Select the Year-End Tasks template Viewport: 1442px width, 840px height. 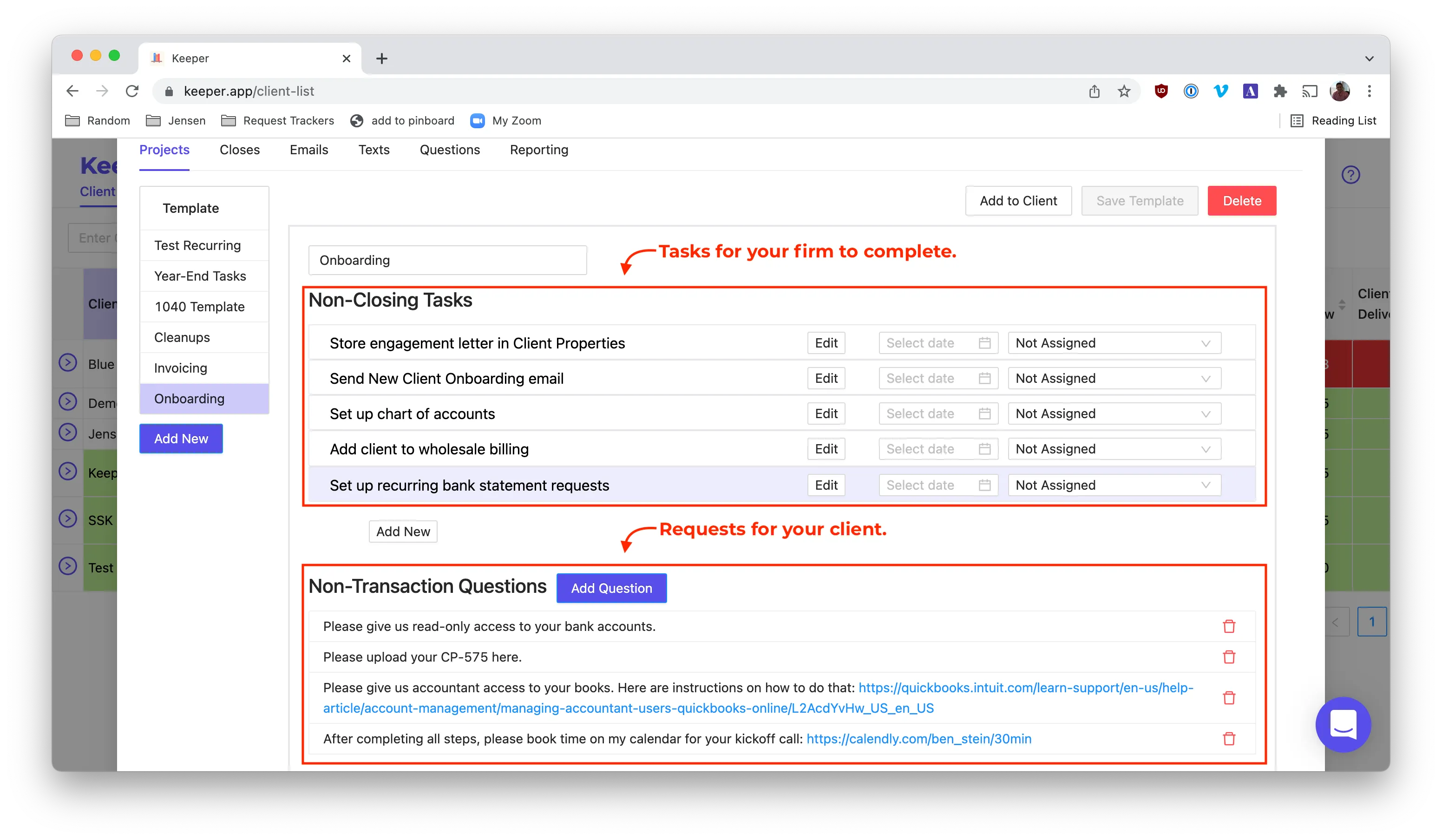coord(204,276)
